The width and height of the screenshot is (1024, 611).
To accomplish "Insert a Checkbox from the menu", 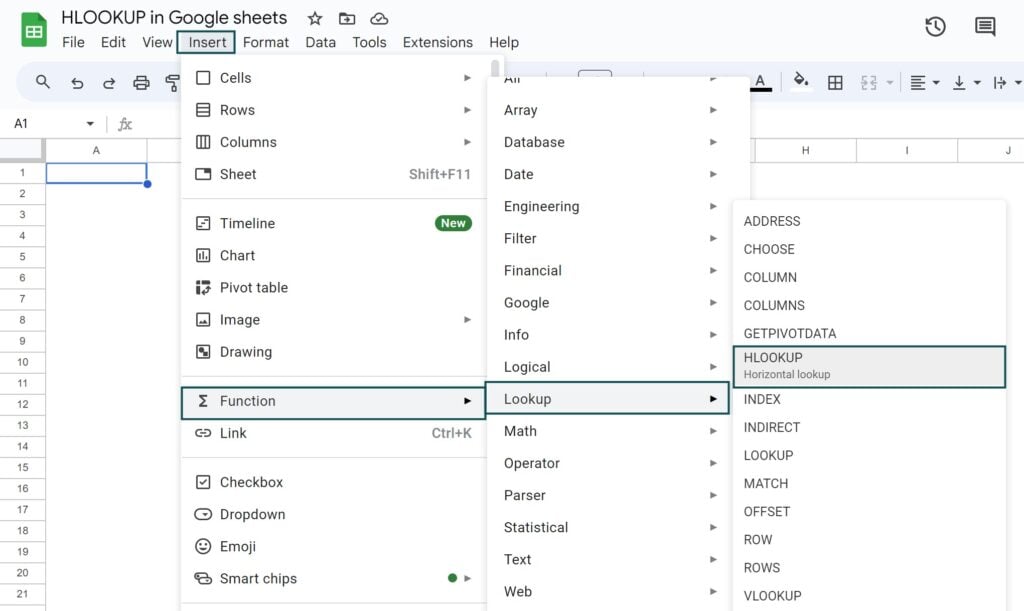I will pos(333,482).
